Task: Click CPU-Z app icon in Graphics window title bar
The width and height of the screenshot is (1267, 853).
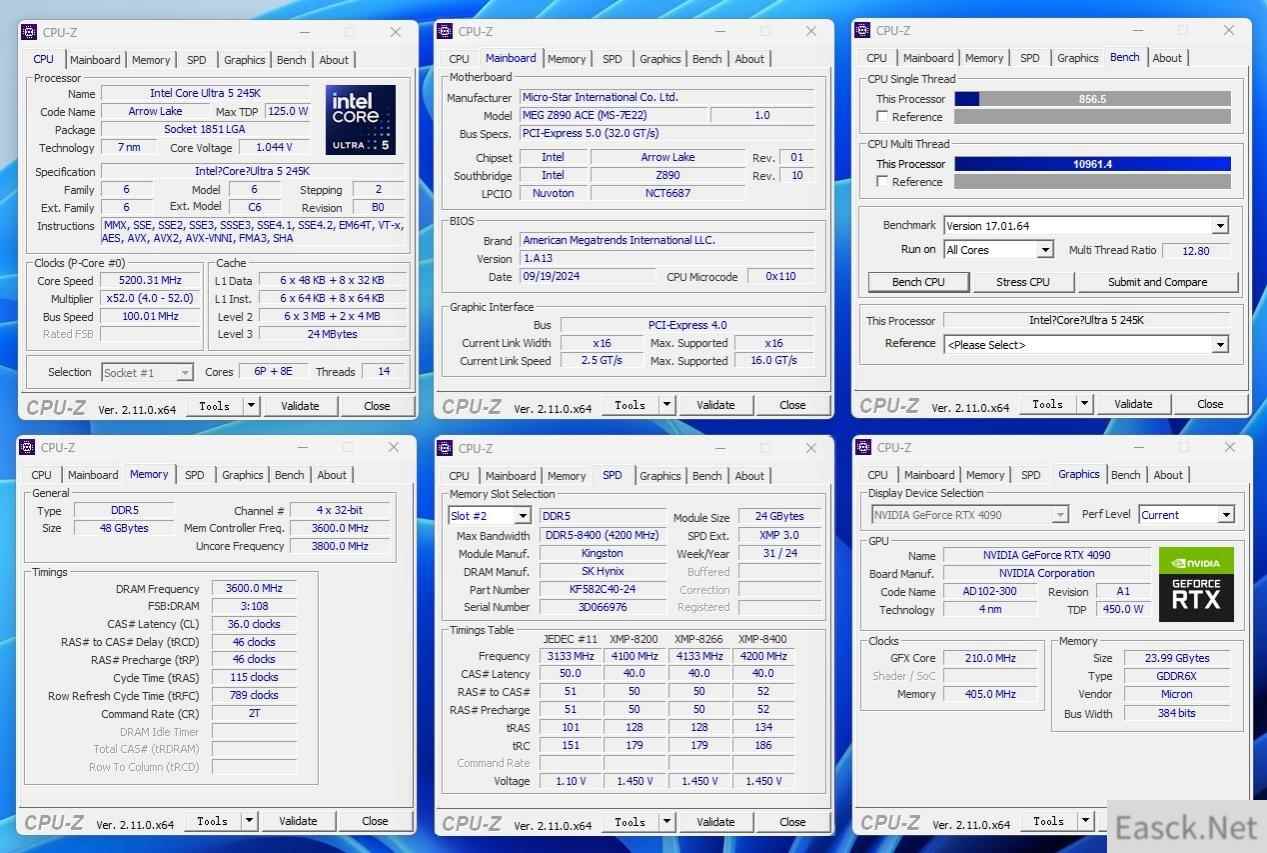Action: 862,448
